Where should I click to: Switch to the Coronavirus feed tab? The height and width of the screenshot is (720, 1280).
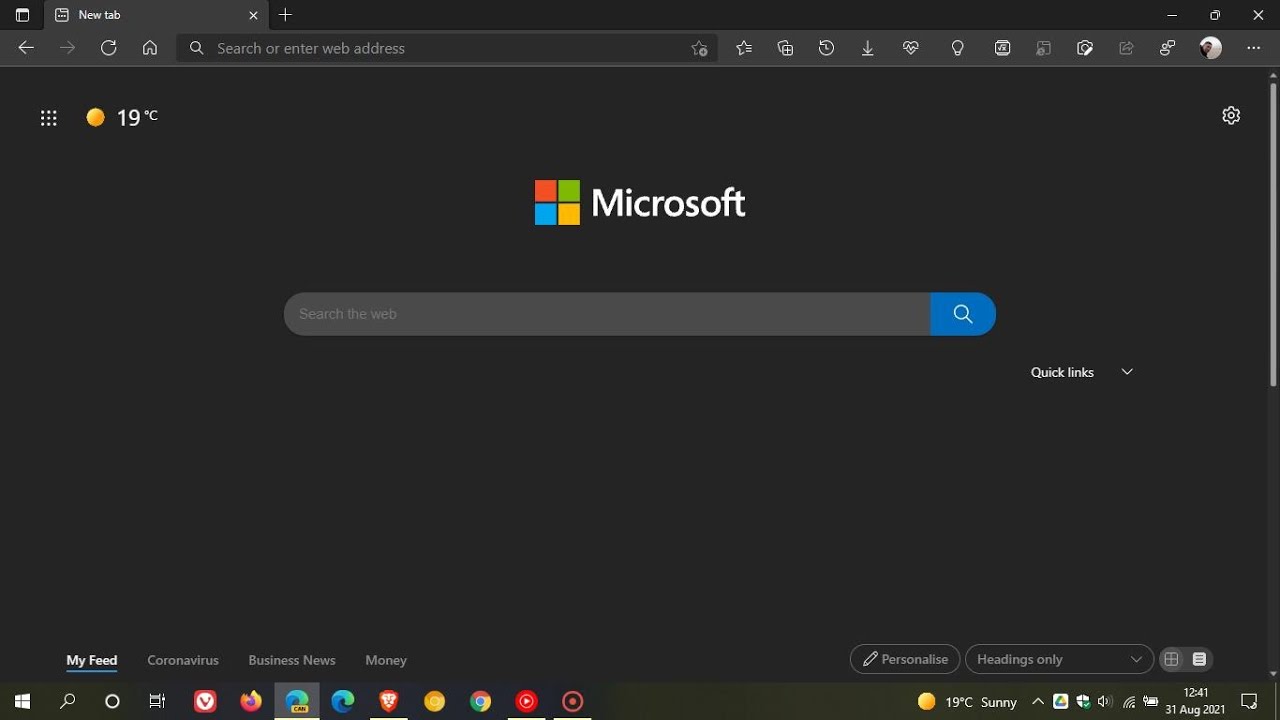pos(183,660)
